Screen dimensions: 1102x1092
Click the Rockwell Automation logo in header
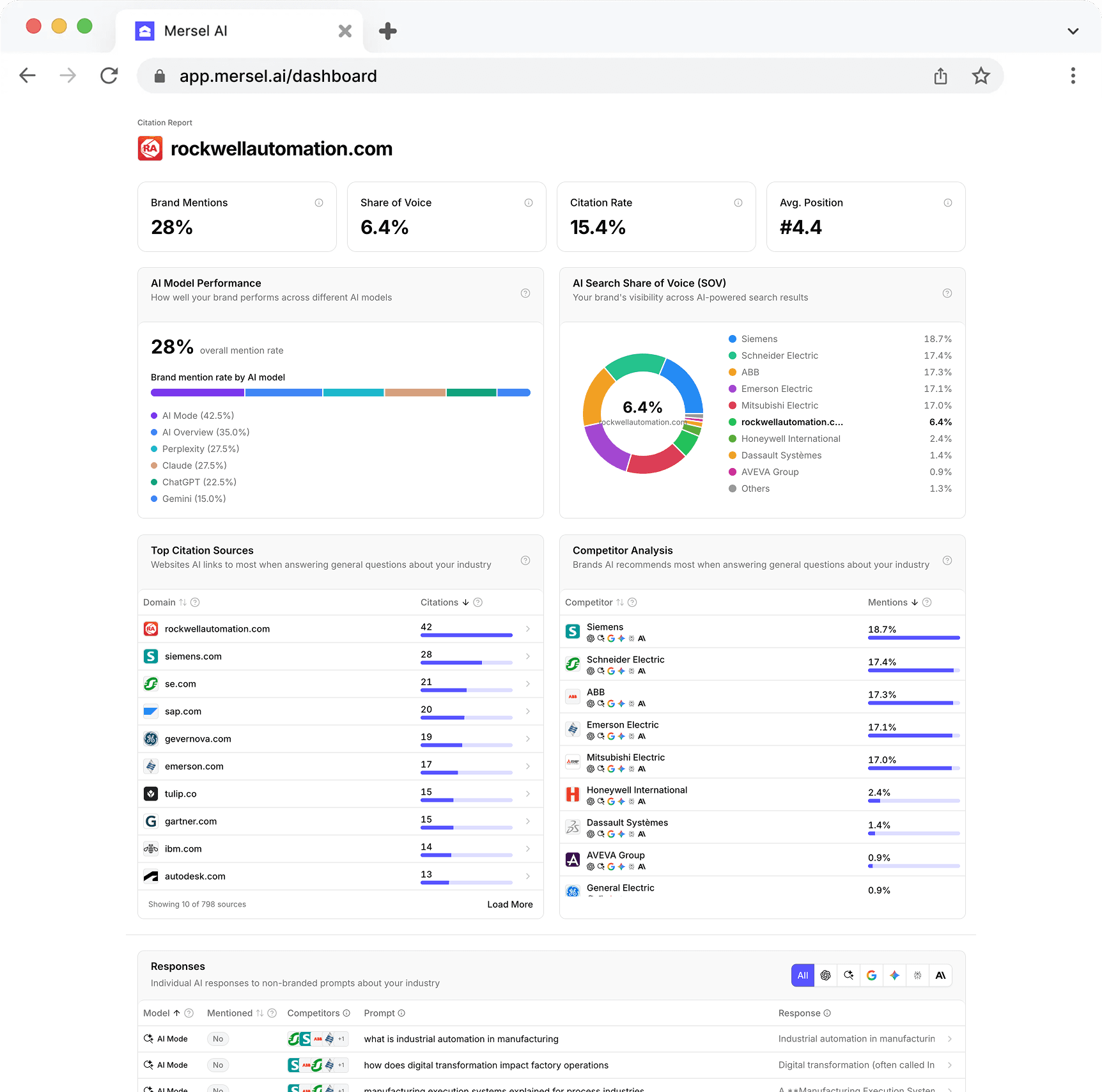[150, 148]
